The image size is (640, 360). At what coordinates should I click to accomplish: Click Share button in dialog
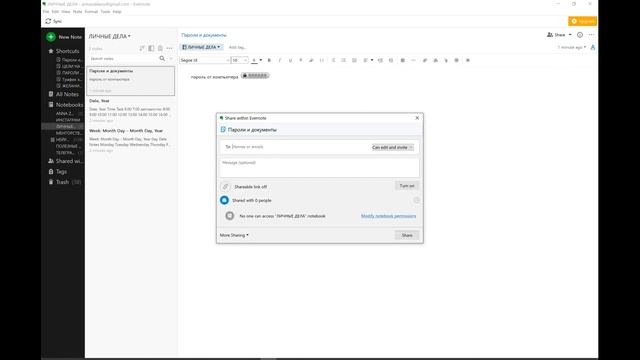407,235
